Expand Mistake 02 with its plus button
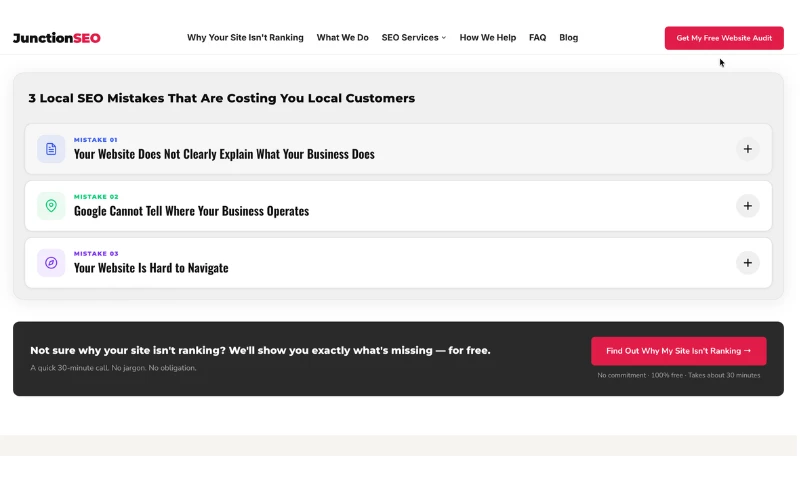 click(747, 206)
